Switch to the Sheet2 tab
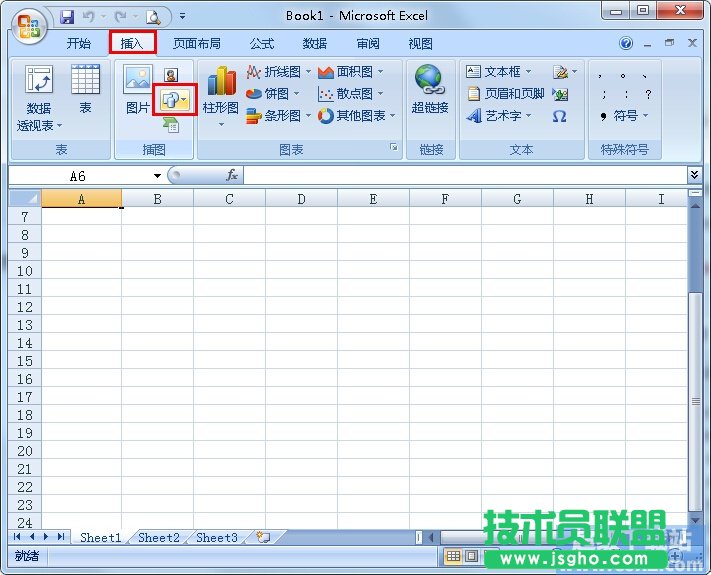Screen dimensions: 711x575 coord(159,537)
